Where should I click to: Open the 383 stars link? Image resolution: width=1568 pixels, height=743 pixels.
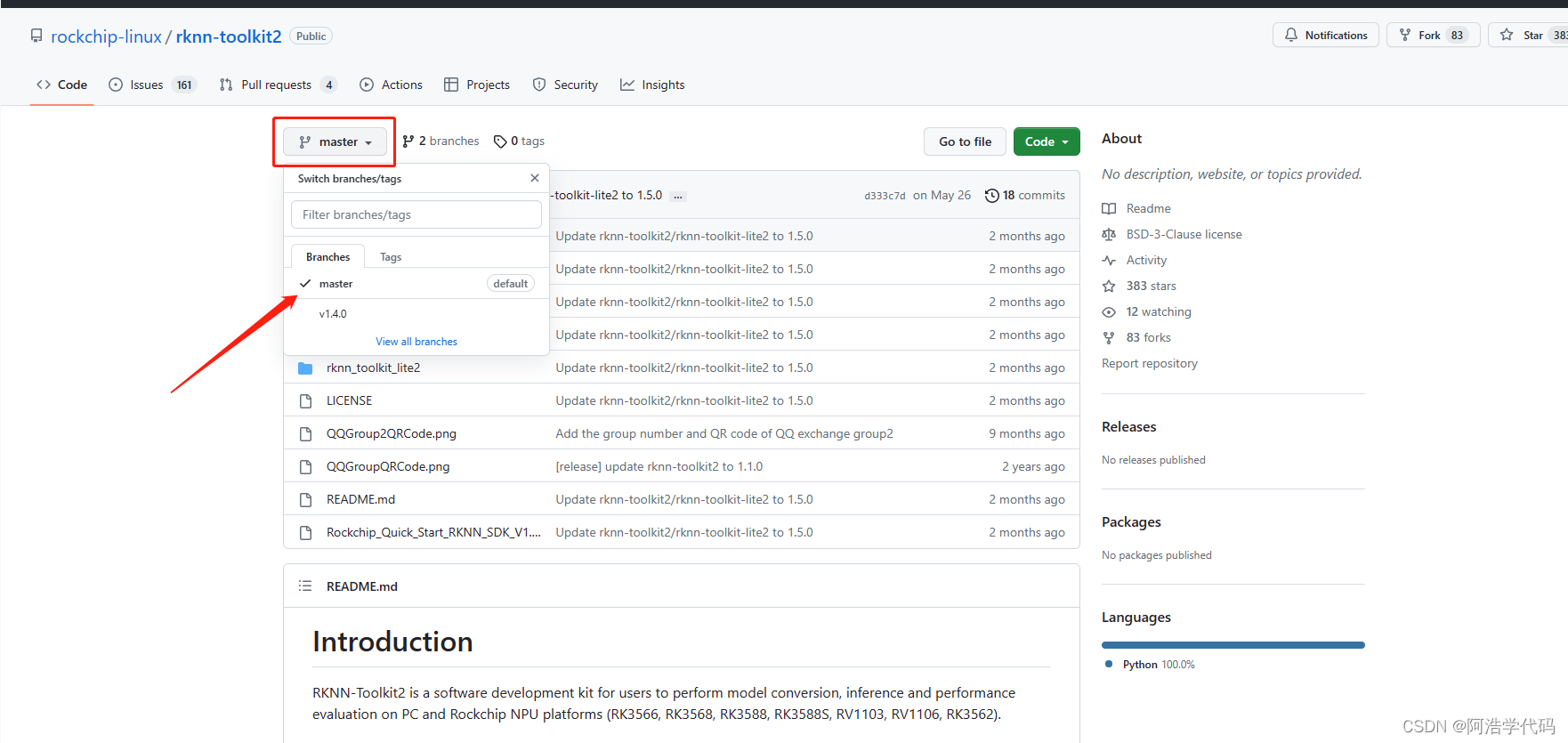(x=1151, y=286)
